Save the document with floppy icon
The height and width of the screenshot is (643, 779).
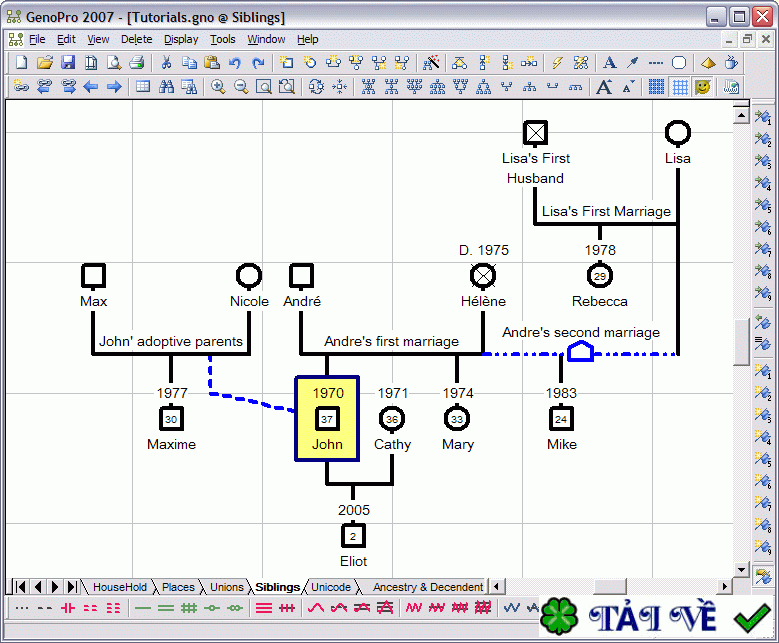(68, 63)
